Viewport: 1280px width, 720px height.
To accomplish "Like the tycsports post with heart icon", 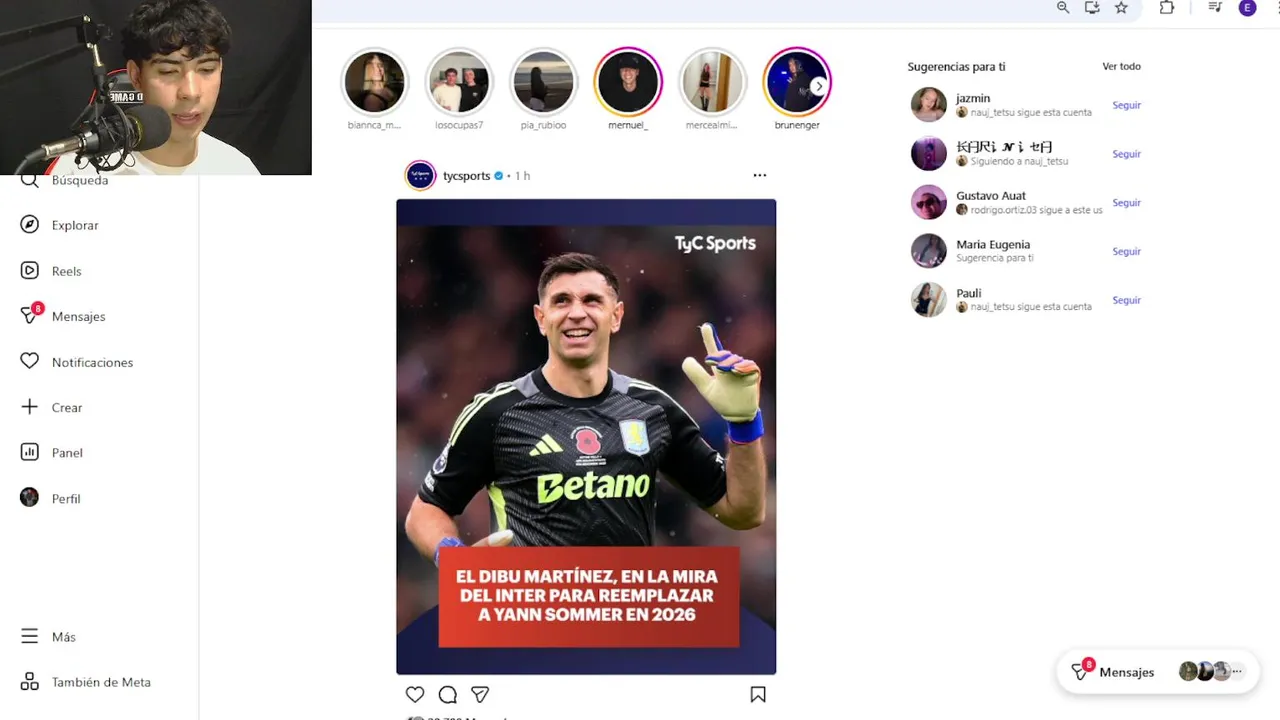I will pyautogui.click(x=415, y=694).
